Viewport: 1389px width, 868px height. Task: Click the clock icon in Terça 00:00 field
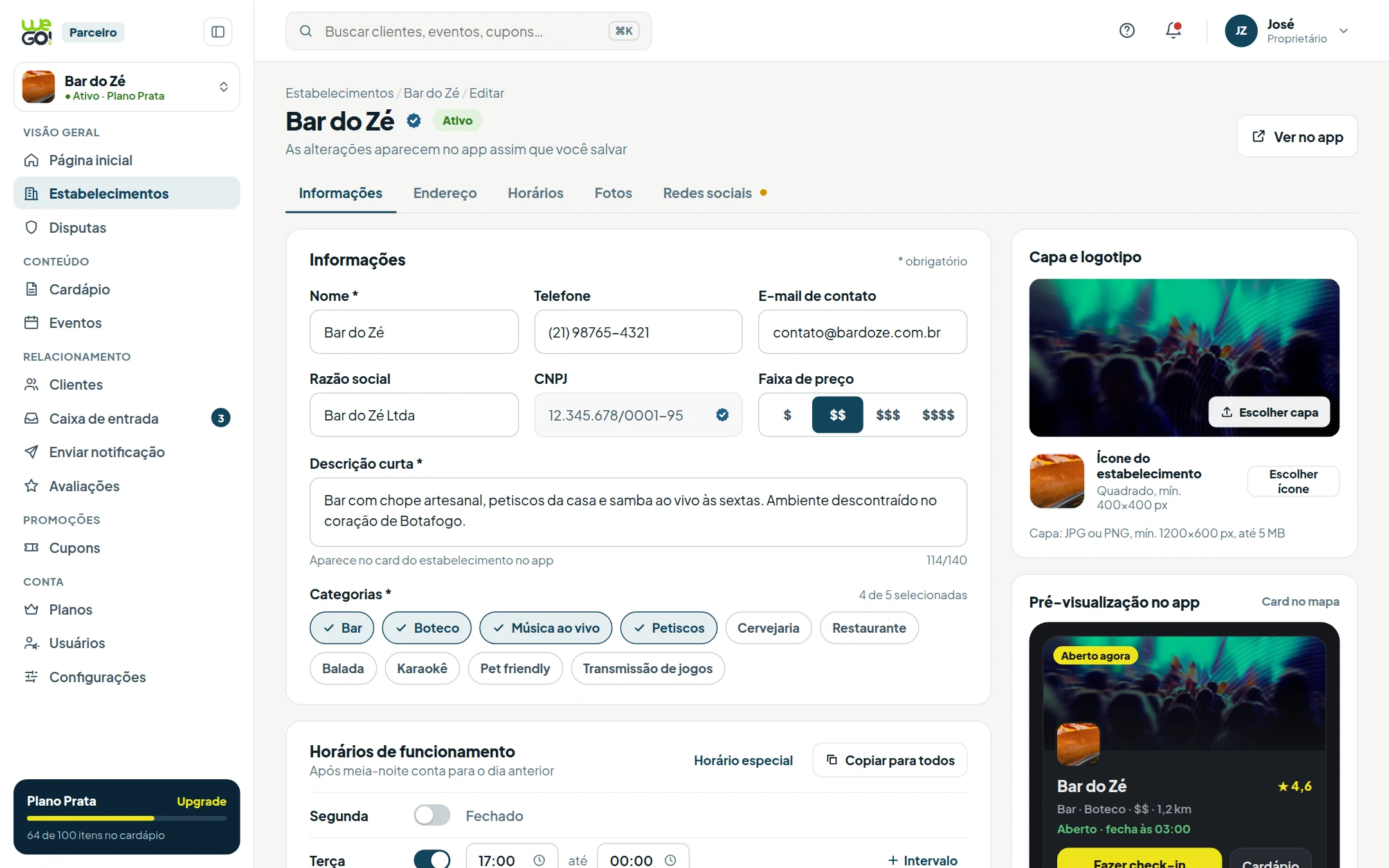[x=670, y=860]
